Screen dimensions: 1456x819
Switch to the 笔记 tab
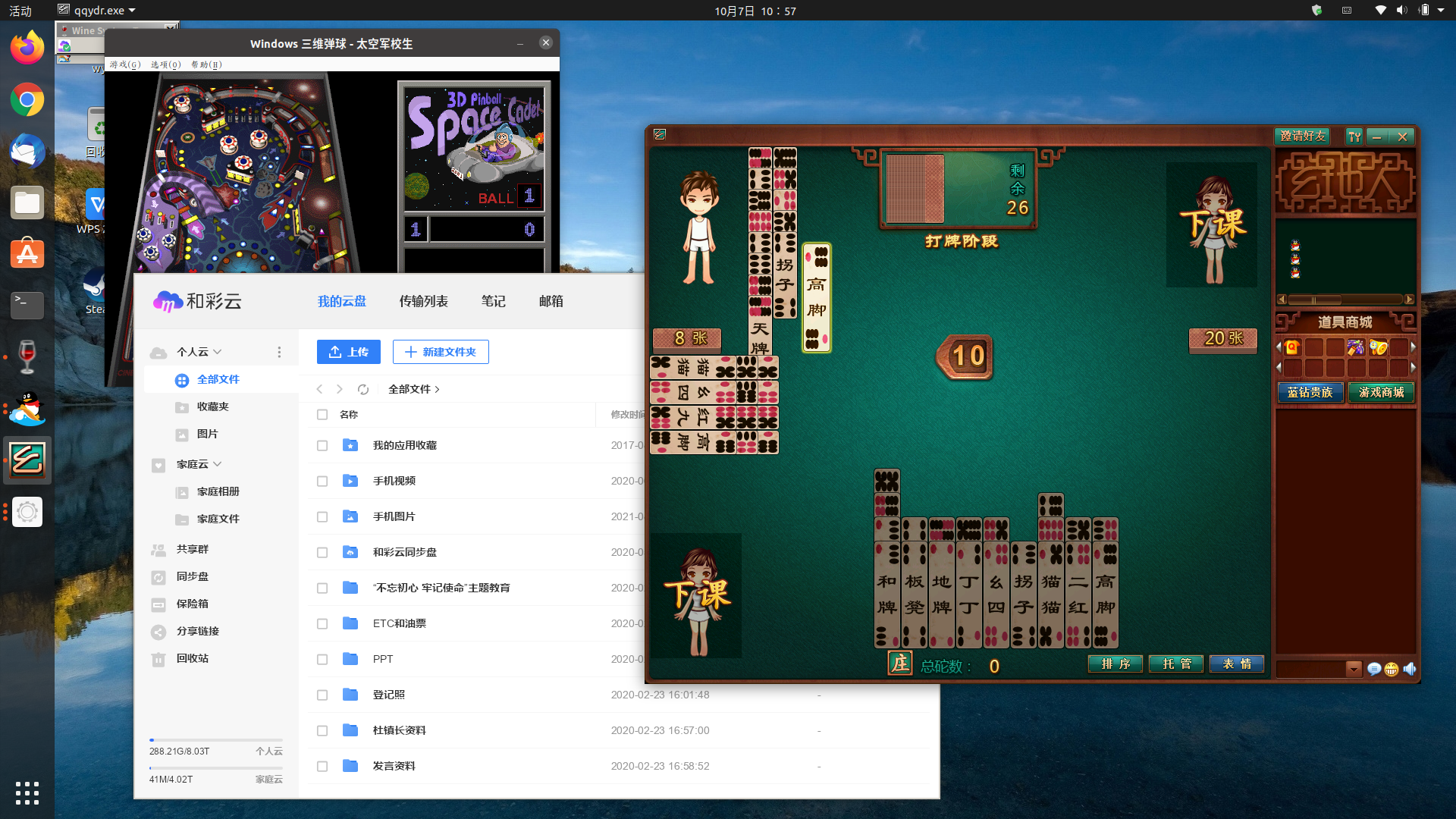point(493,301)
